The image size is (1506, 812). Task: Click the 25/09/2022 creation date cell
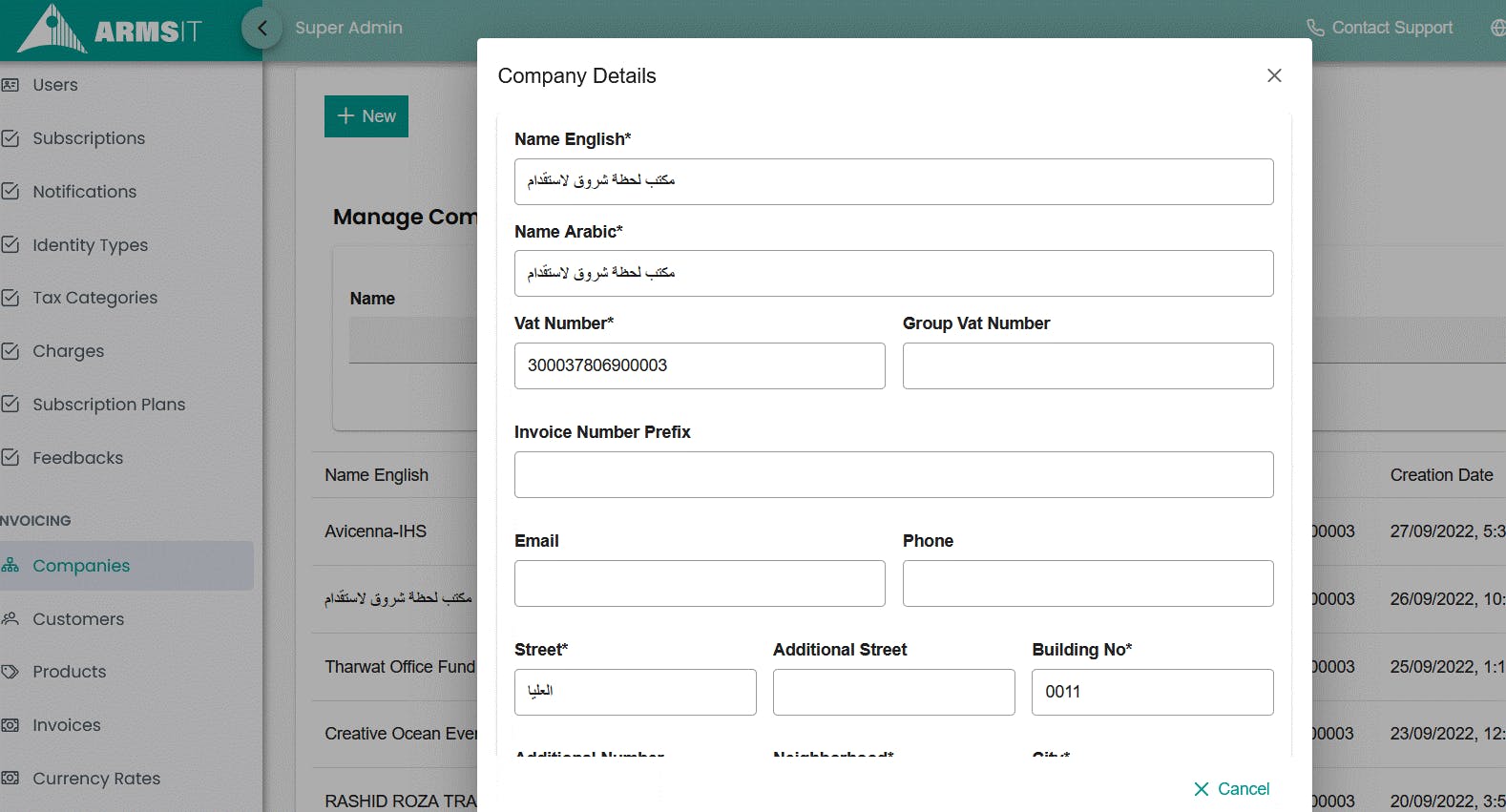point(1447,667)
